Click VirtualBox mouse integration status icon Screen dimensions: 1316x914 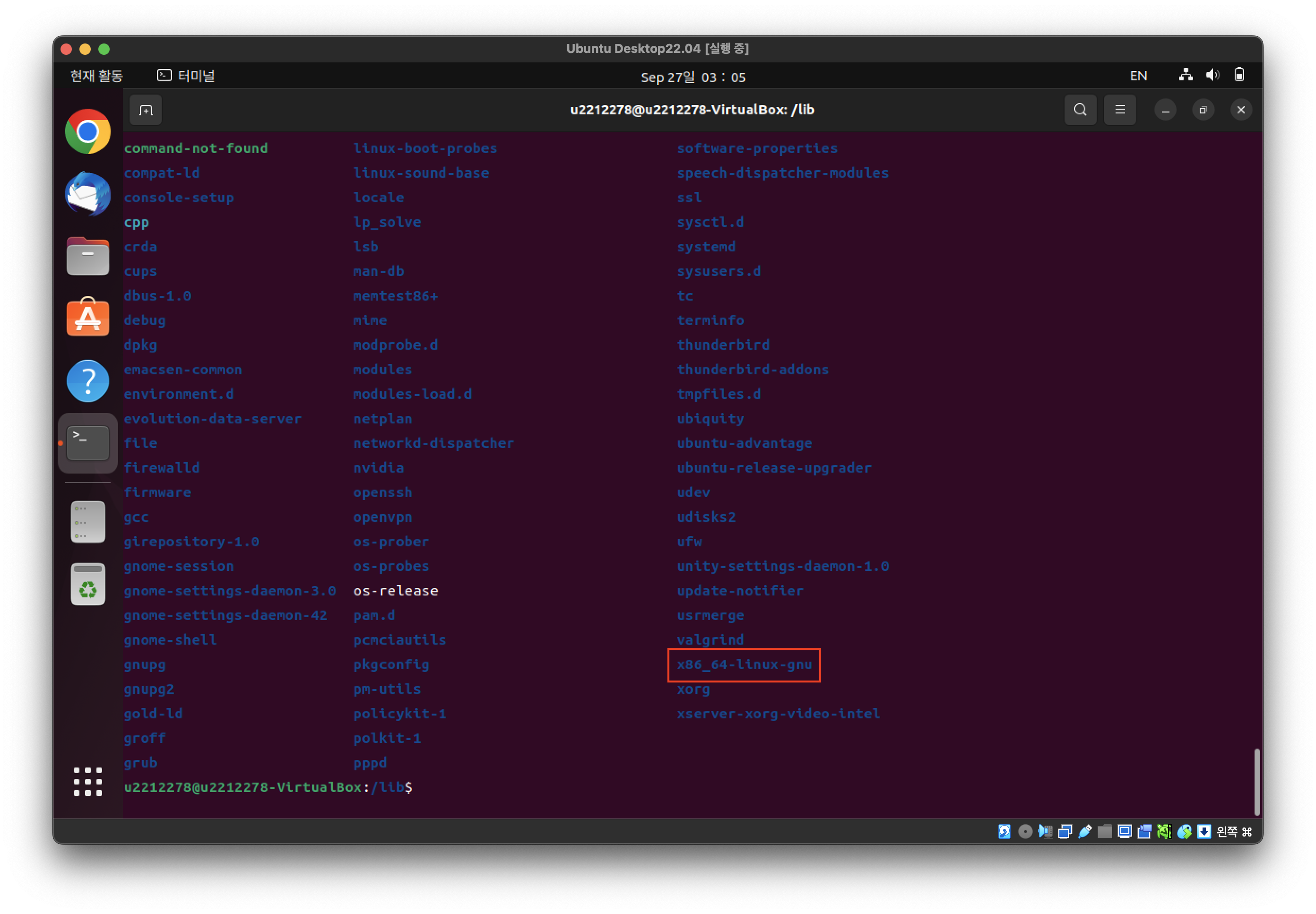(x=1184, y=832)
